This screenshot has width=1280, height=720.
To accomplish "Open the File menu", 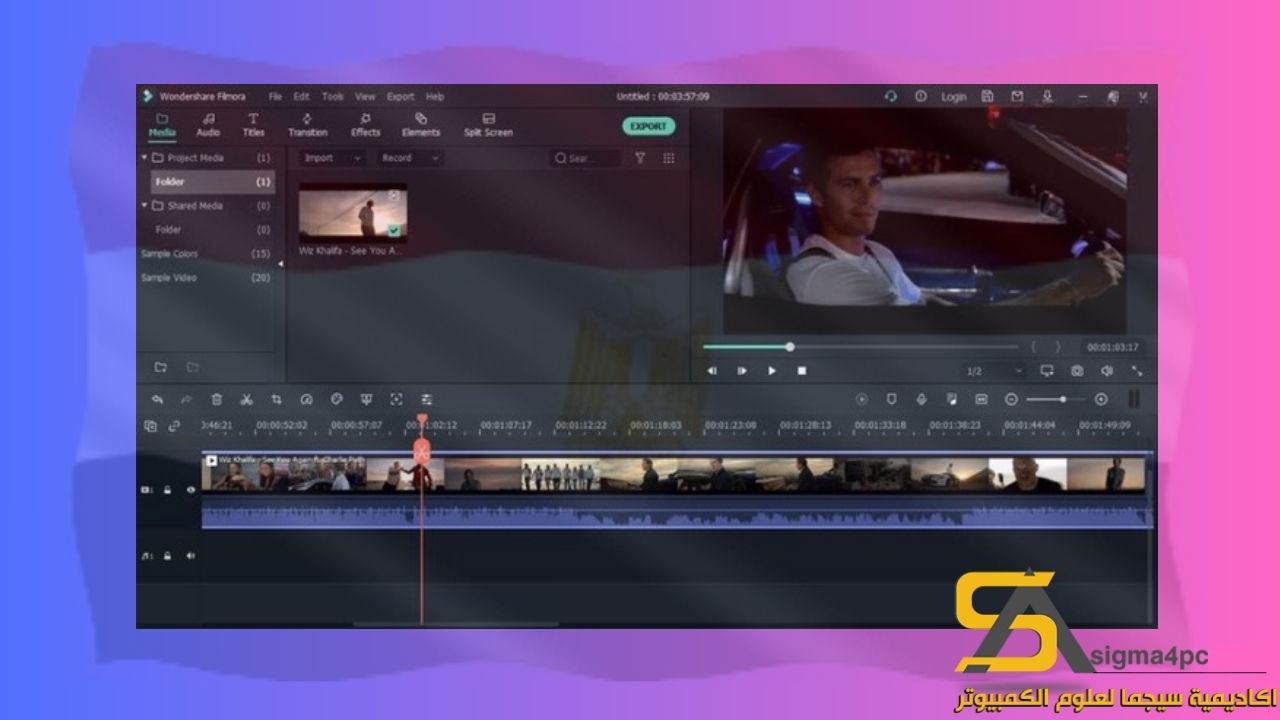I will pos(275,97).
